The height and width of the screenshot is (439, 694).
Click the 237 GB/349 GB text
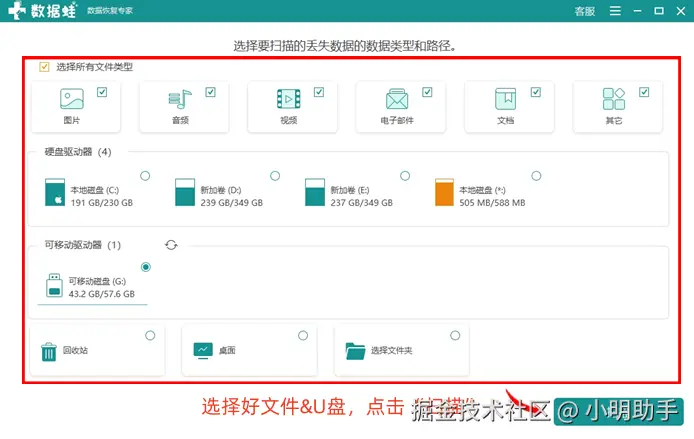pyautogui.click(x=362, y=203)
